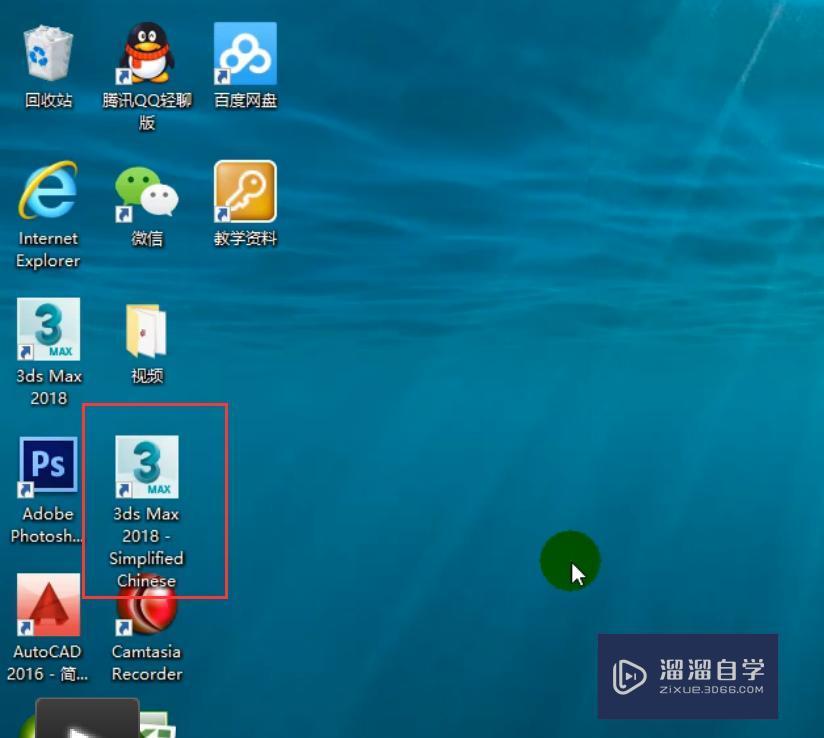Select the Adobe Photoshop shortcut icon
824x738 pixels.
(48, 467)
